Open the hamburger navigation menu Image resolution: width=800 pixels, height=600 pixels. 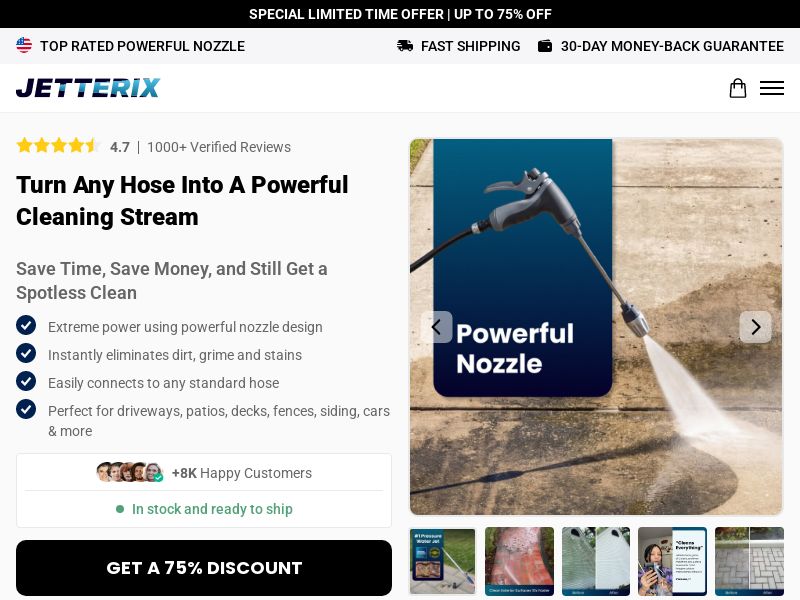point(772,88)
